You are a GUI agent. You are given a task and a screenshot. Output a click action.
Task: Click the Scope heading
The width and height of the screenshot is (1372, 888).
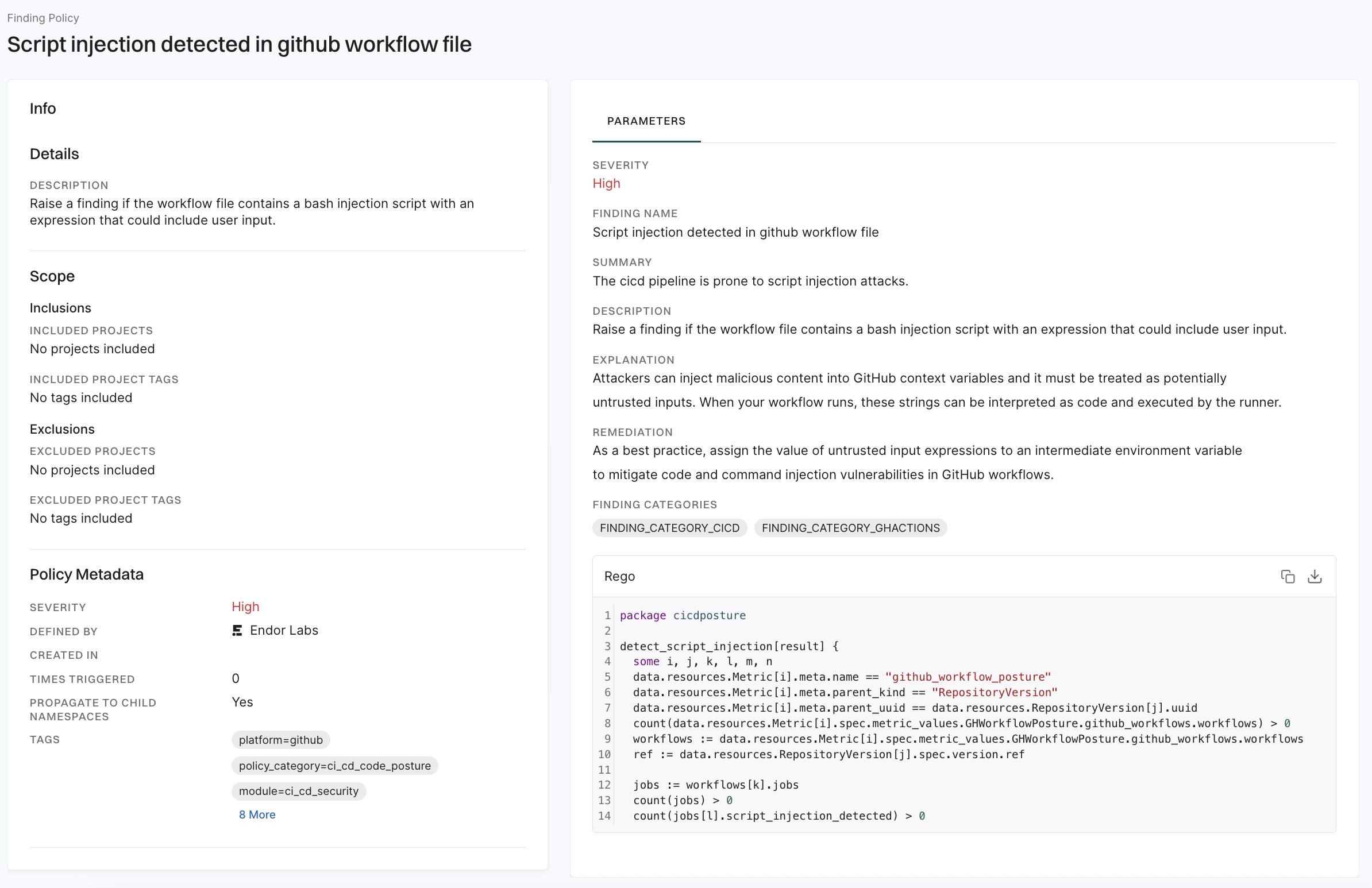[52, 276]
